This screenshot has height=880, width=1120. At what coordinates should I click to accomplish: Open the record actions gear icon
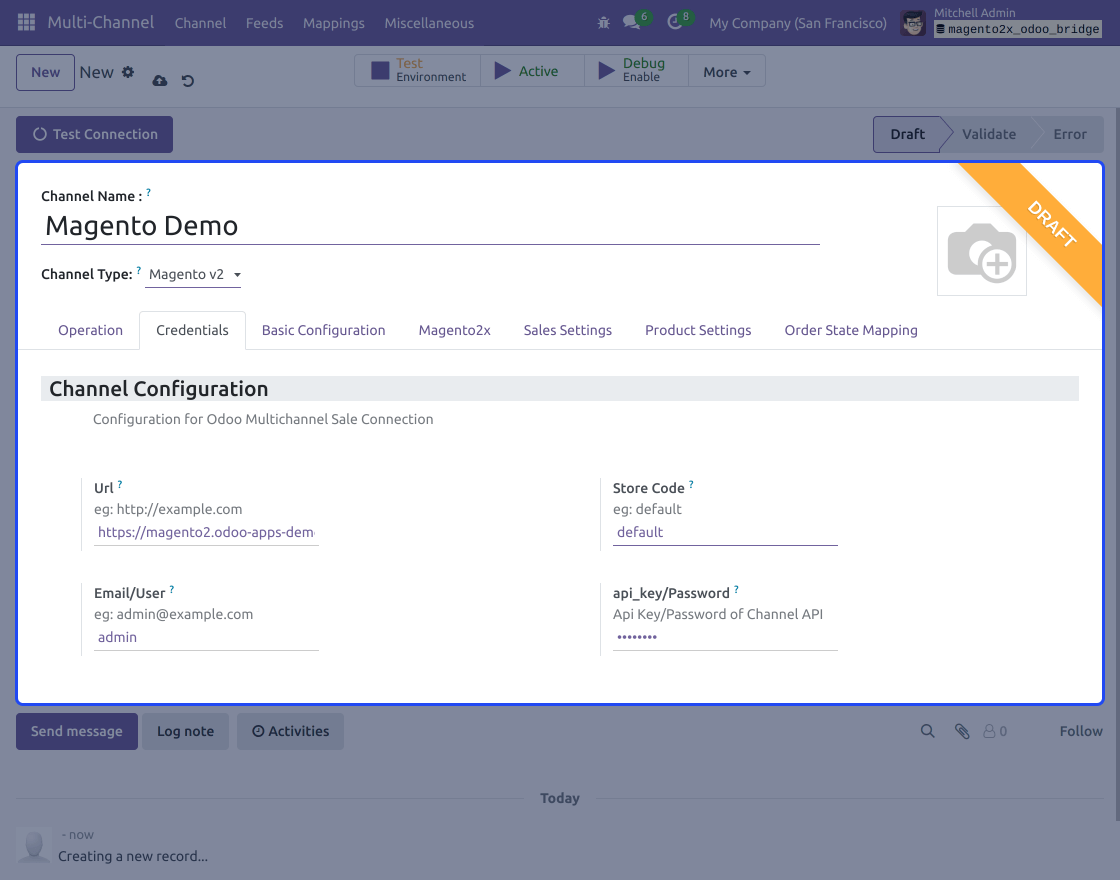click(128, 72)
